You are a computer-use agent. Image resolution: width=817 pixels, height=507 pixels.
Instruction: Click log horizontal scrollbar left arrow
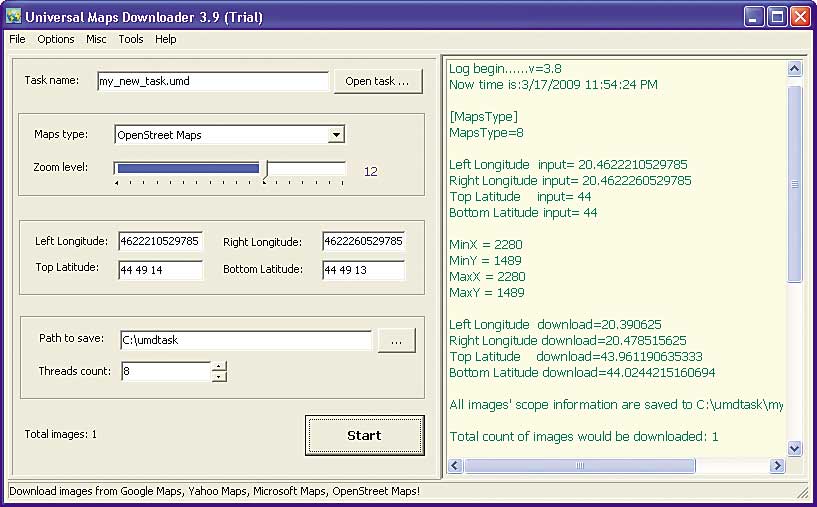(x=455, y=465)
